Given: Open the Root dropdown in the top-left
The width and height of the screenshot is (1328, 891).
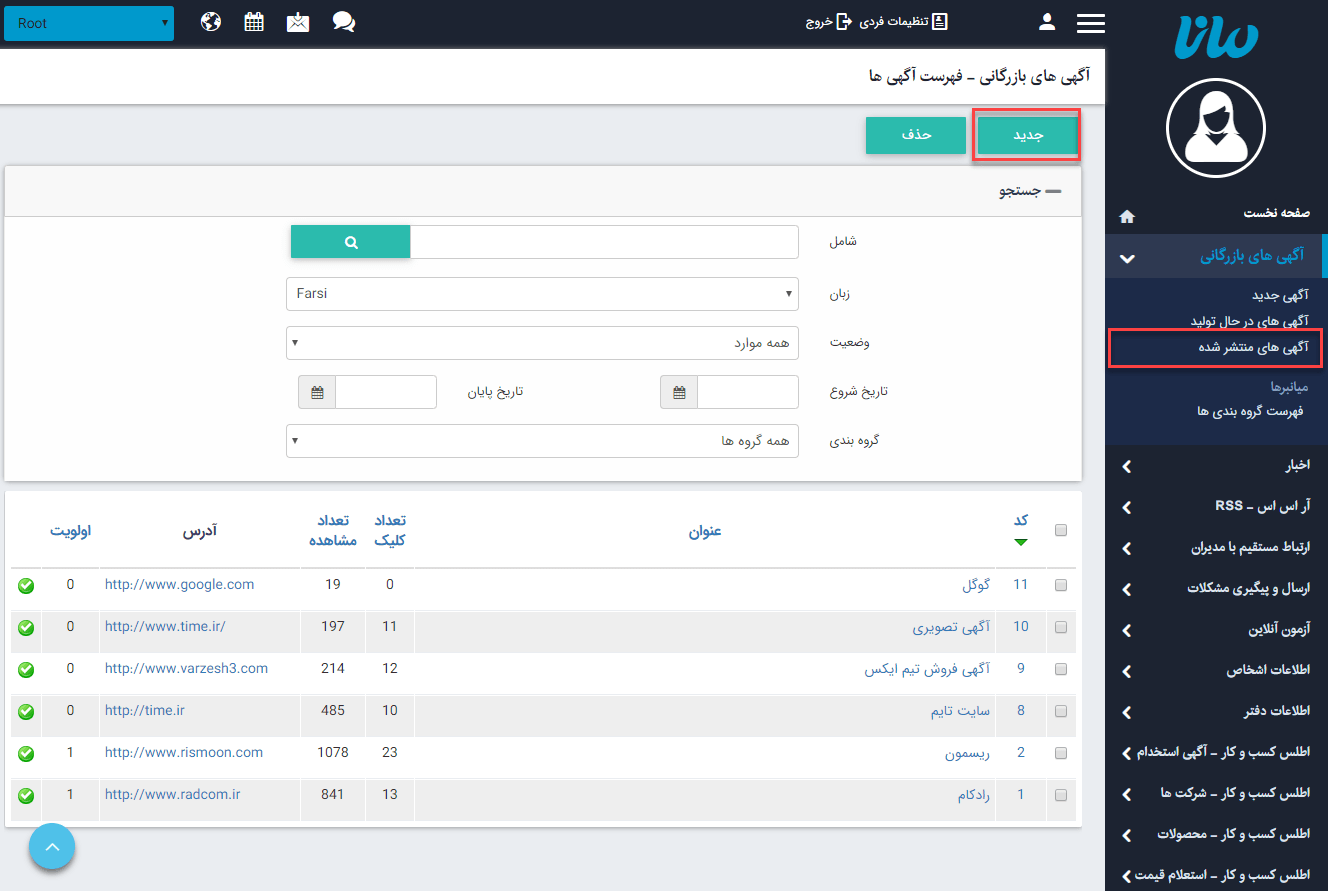Looking at the screenshot, I should (x=88, y=21).
